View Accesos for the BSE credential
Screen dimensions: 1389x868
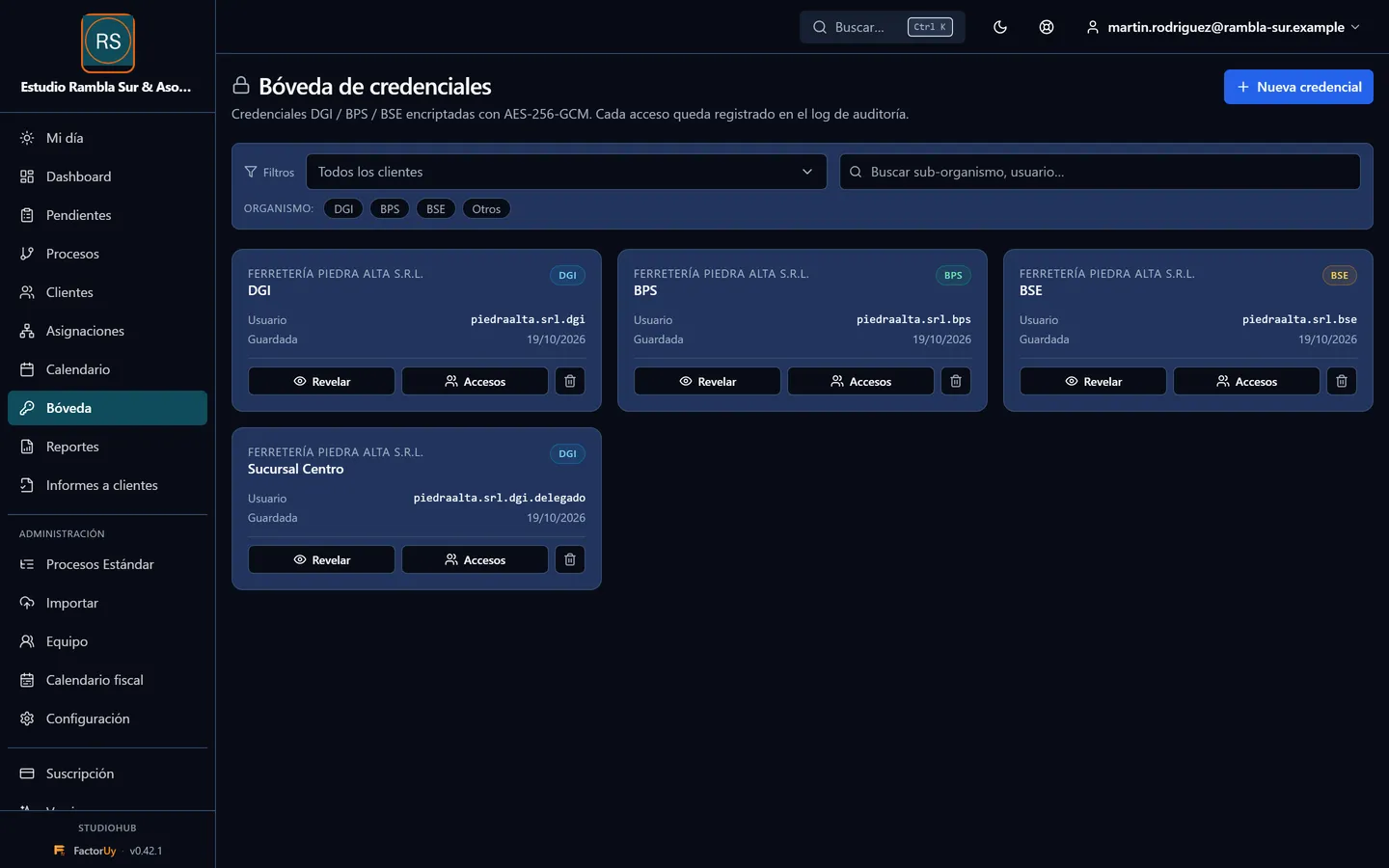coord(1246,381)
